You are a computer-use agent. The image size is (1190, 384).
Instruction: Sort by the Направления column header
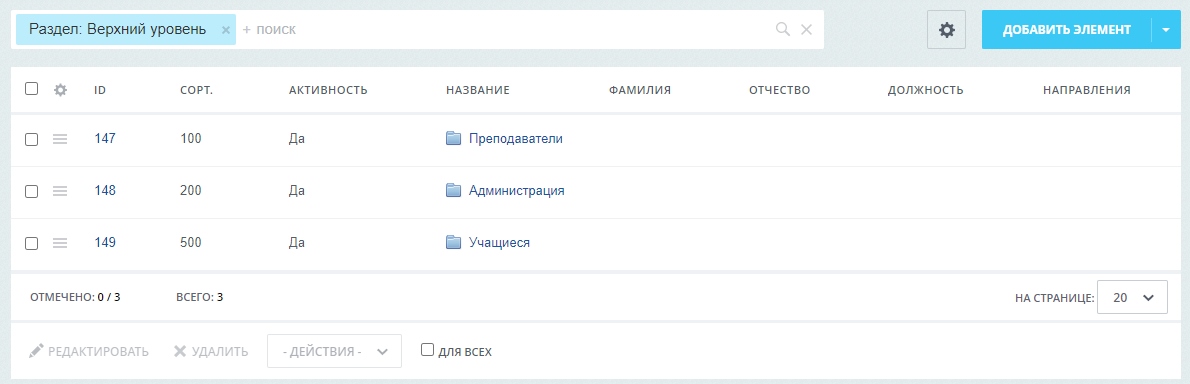click(x=1087, y=90)
